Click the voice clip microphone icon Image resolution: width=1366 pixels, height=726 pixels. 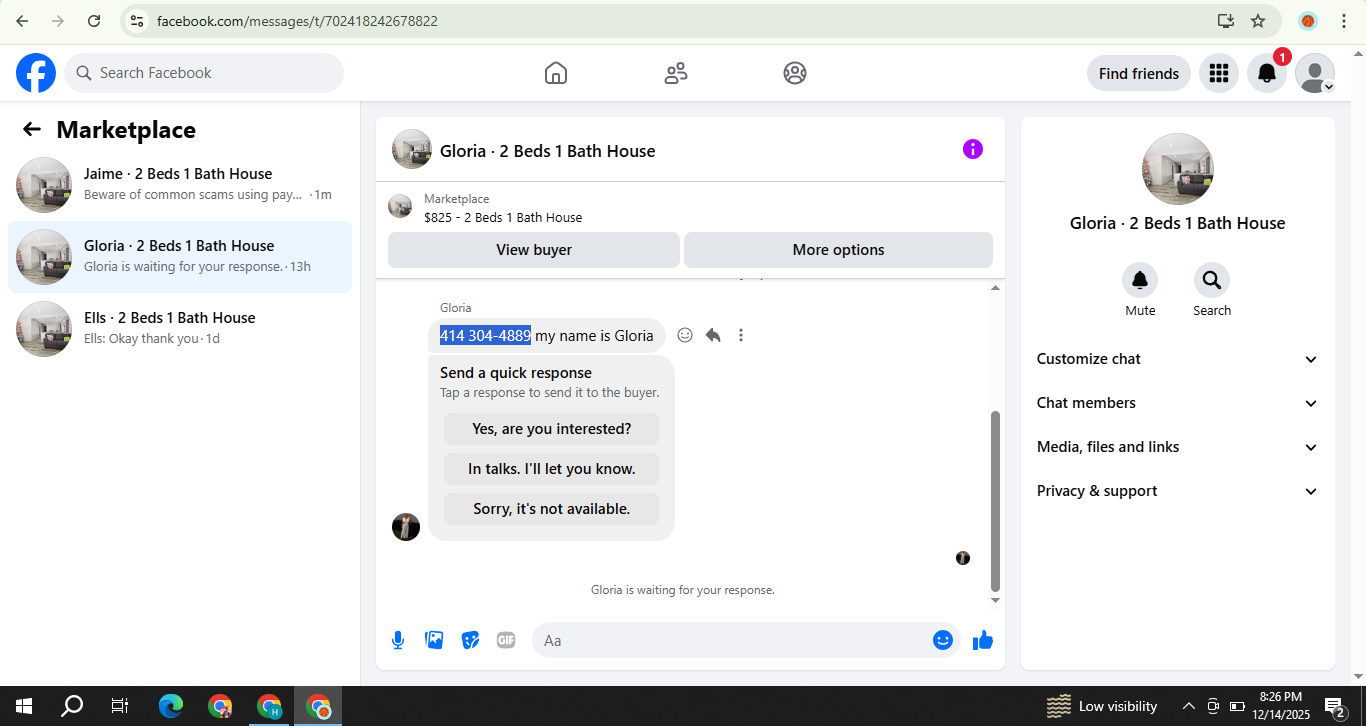[398, 640]
